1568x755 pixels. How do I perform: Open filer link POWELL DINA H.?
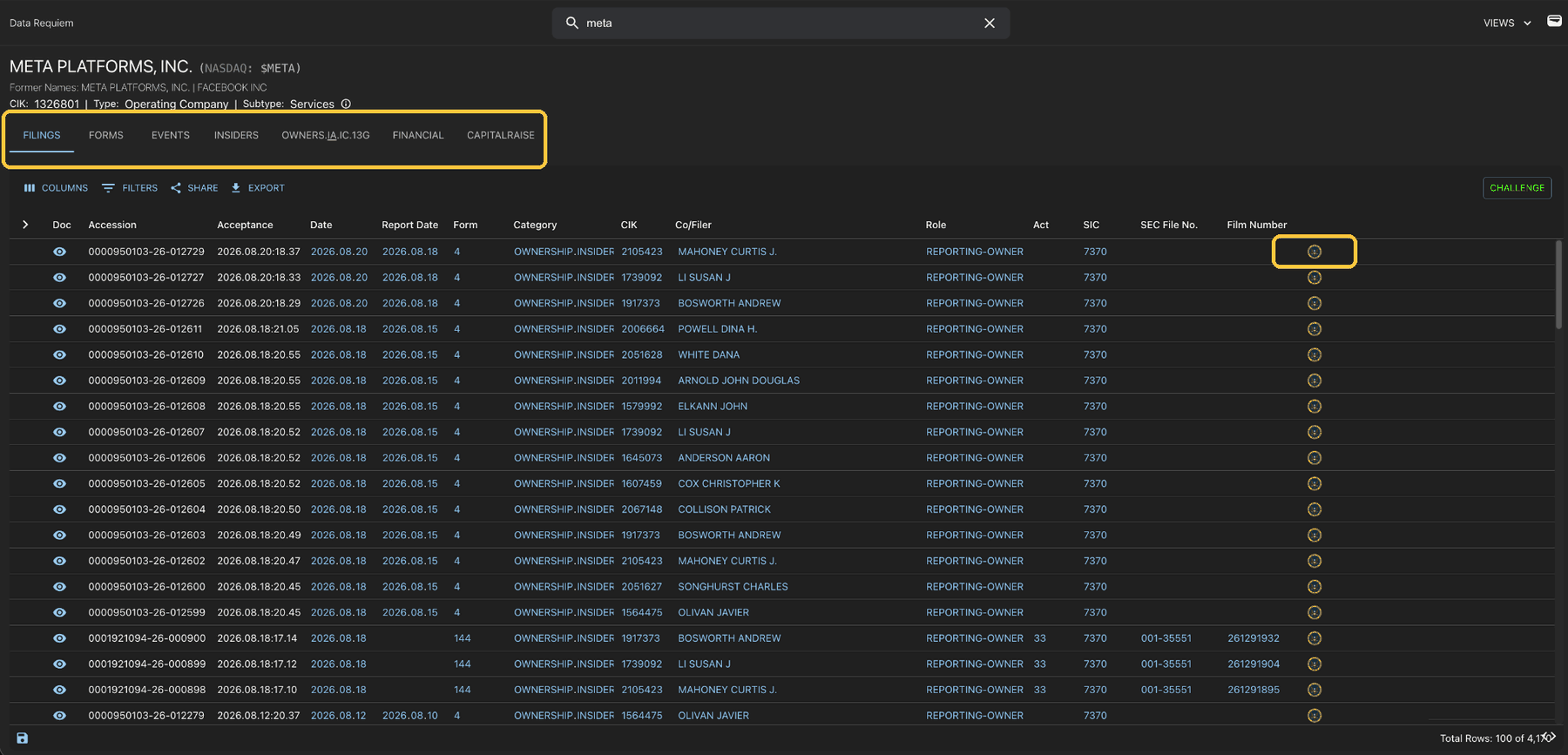718,329
